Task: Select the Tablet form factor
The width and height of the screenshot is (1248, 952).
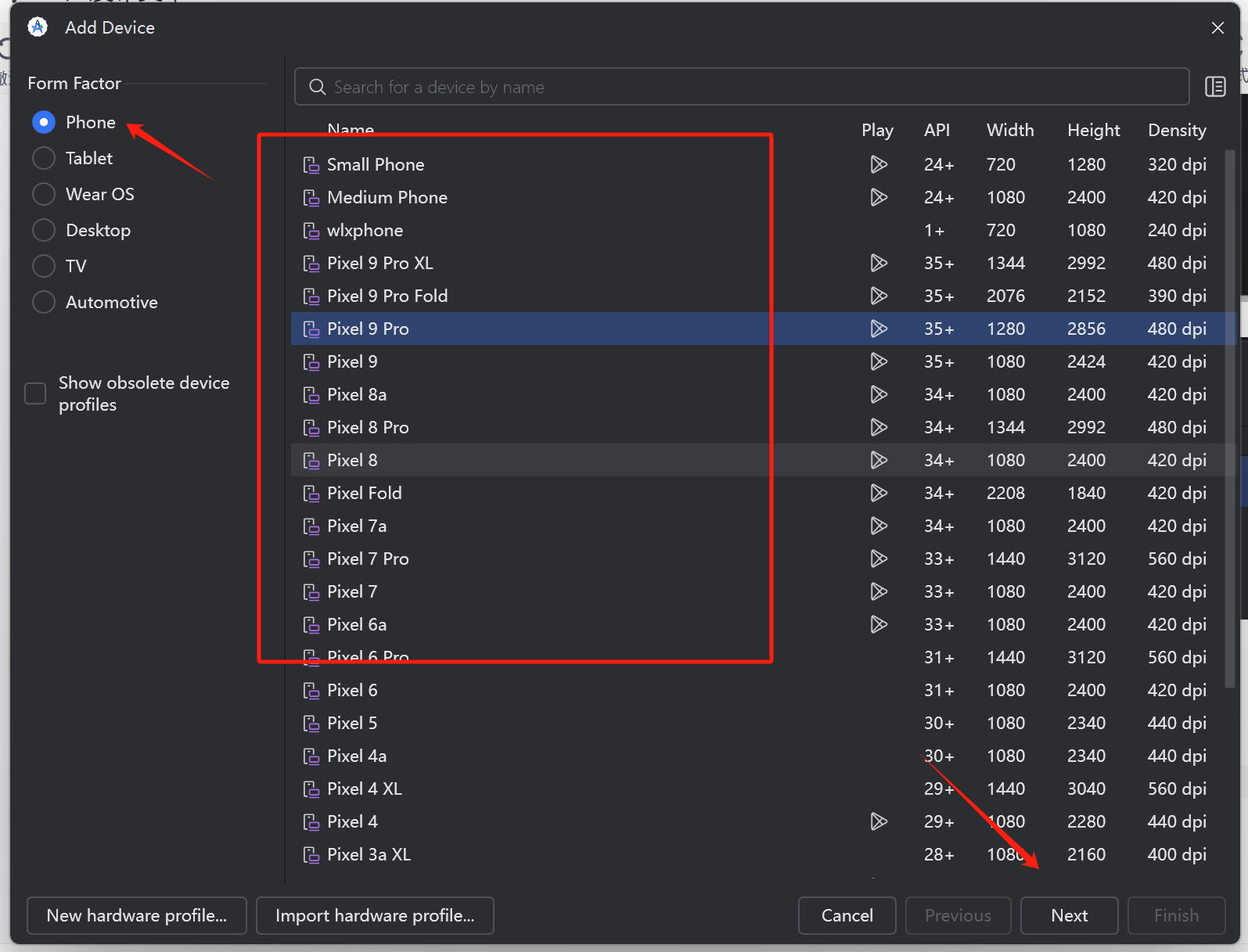Action: click(44, 158)
